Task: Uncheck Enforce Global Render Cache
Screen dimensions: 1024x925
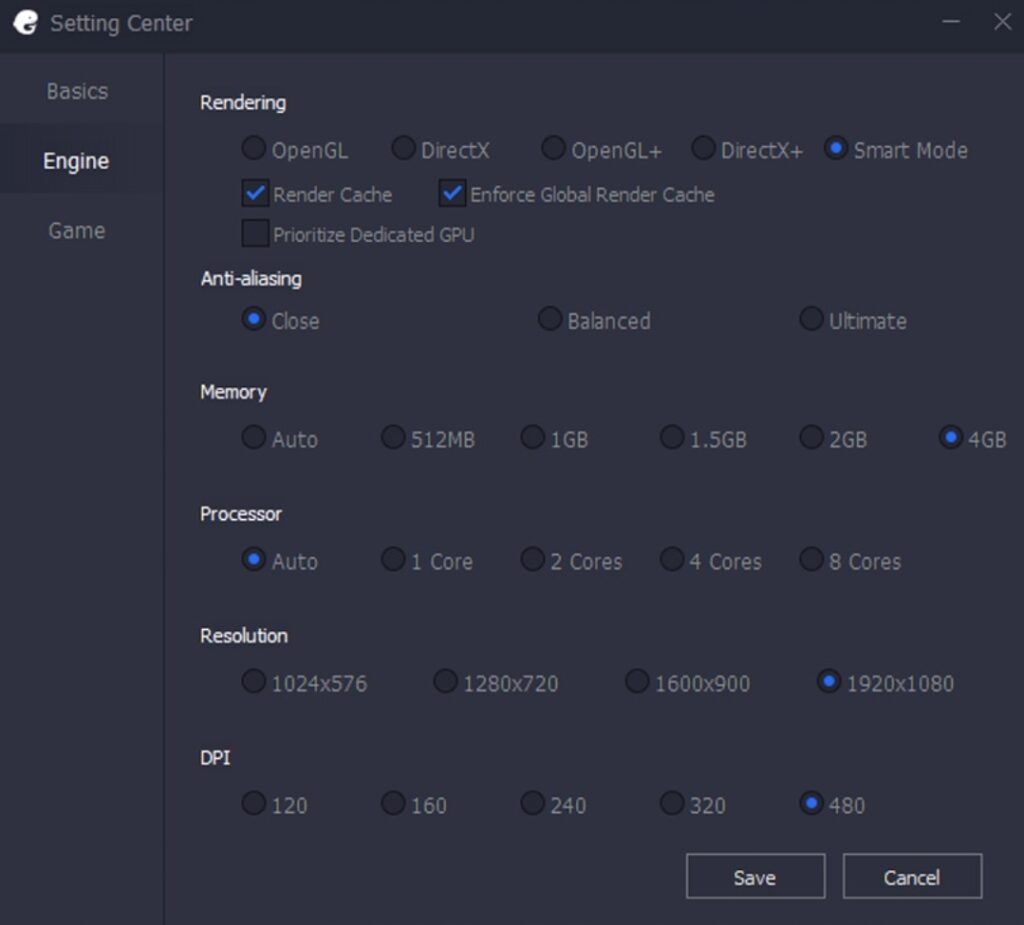Action: pyautogui.click(x=450, y=194)
